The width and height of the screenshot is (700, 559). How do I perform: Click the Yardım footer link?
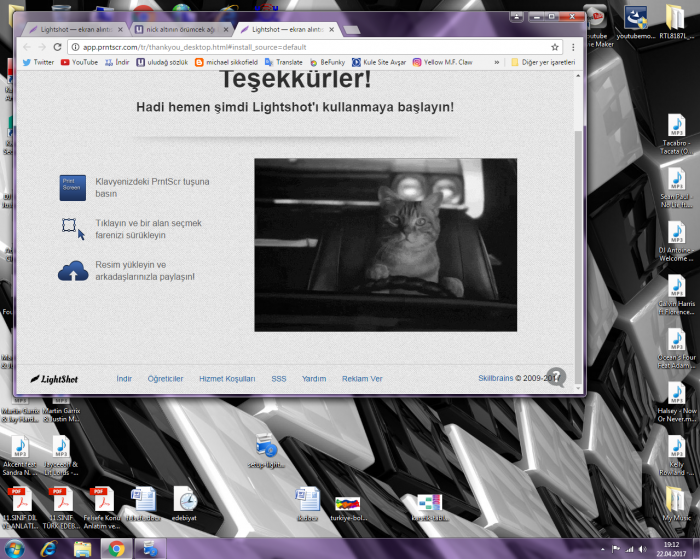point(314,379)
